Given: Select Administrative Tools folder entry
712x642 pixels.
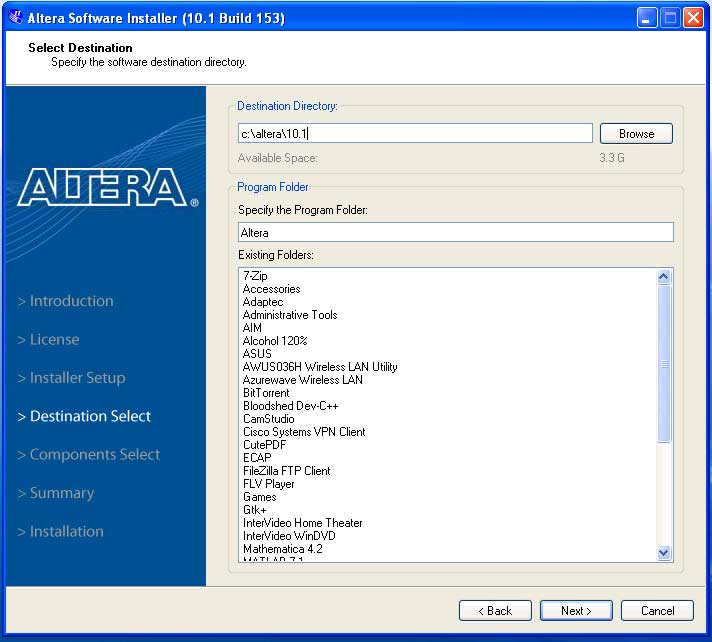Looking at the screenshot, I should point(290,315).
